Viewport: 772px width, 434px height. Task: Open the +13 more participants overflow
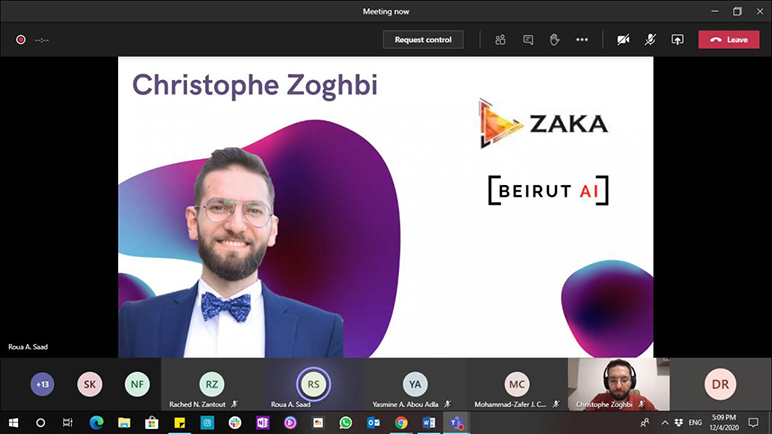click(x=42, y=384)
